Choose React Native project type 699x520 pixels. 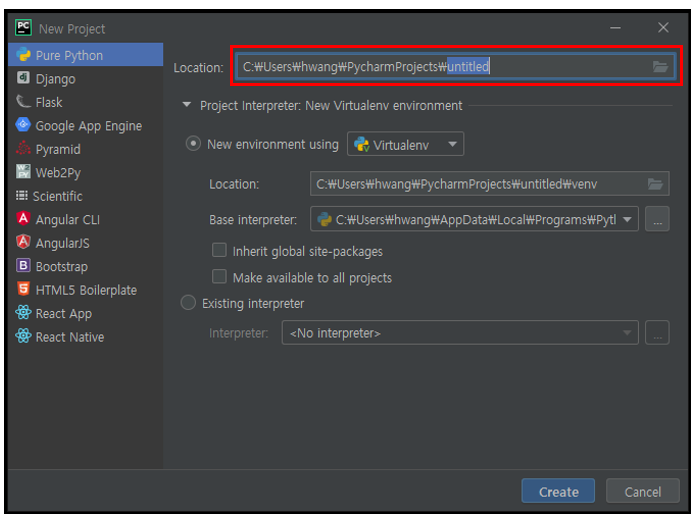coord(86,337)
